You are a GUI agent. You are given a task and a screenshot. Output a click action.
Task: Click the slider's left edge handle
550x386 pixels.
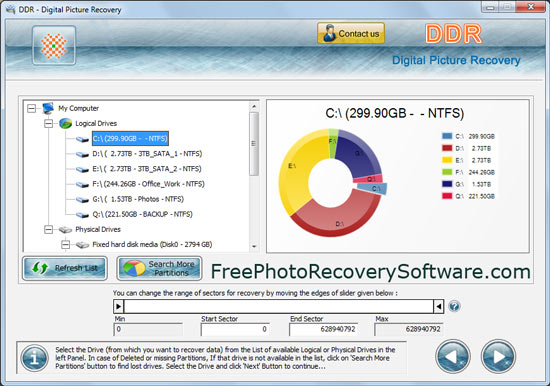pos(119,306)
